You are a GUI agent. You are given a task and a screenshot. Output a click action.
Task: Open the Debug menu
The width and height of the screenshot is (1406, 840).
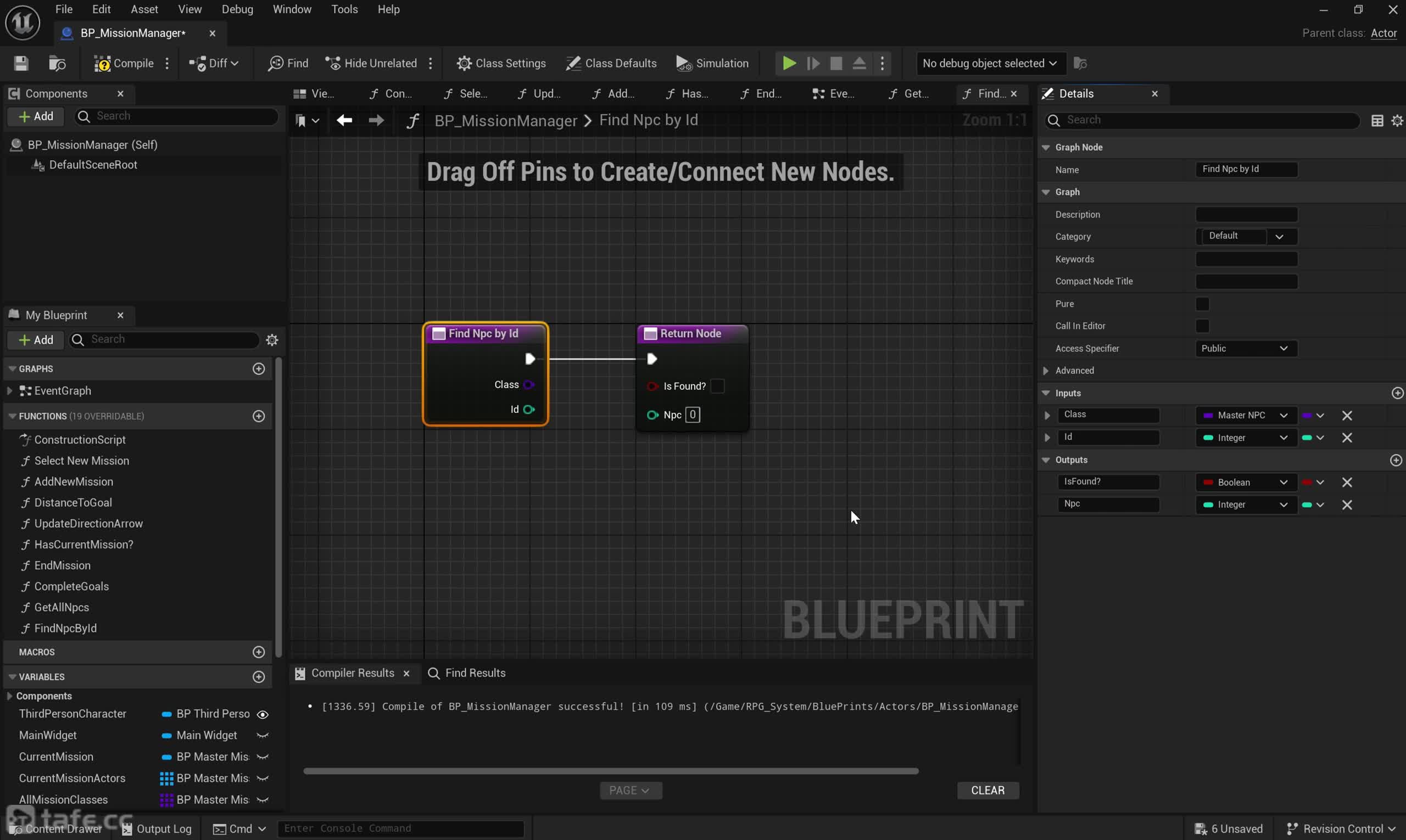(237, 9)
